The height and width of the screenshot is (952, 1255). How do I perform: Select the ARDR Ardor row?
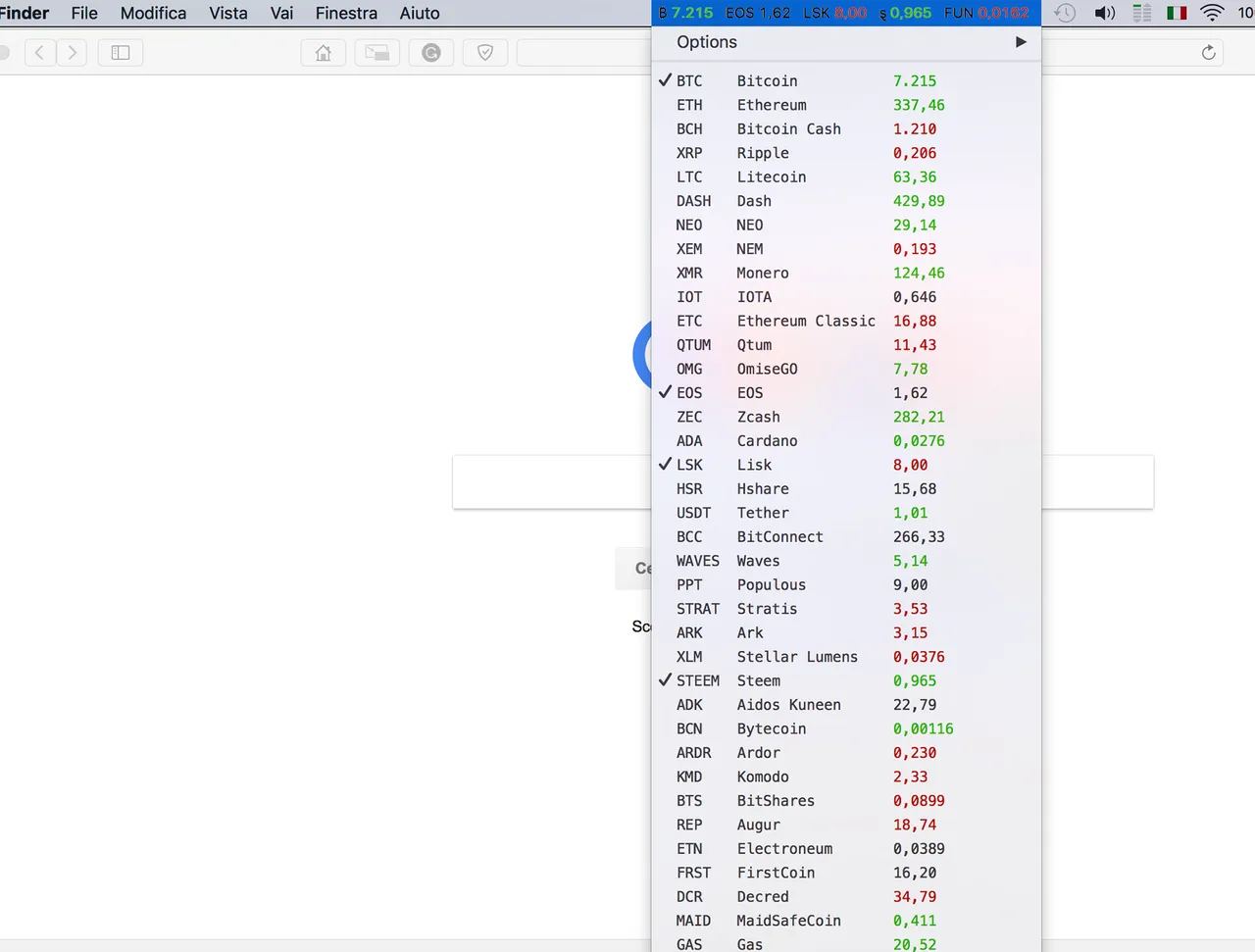846,753
